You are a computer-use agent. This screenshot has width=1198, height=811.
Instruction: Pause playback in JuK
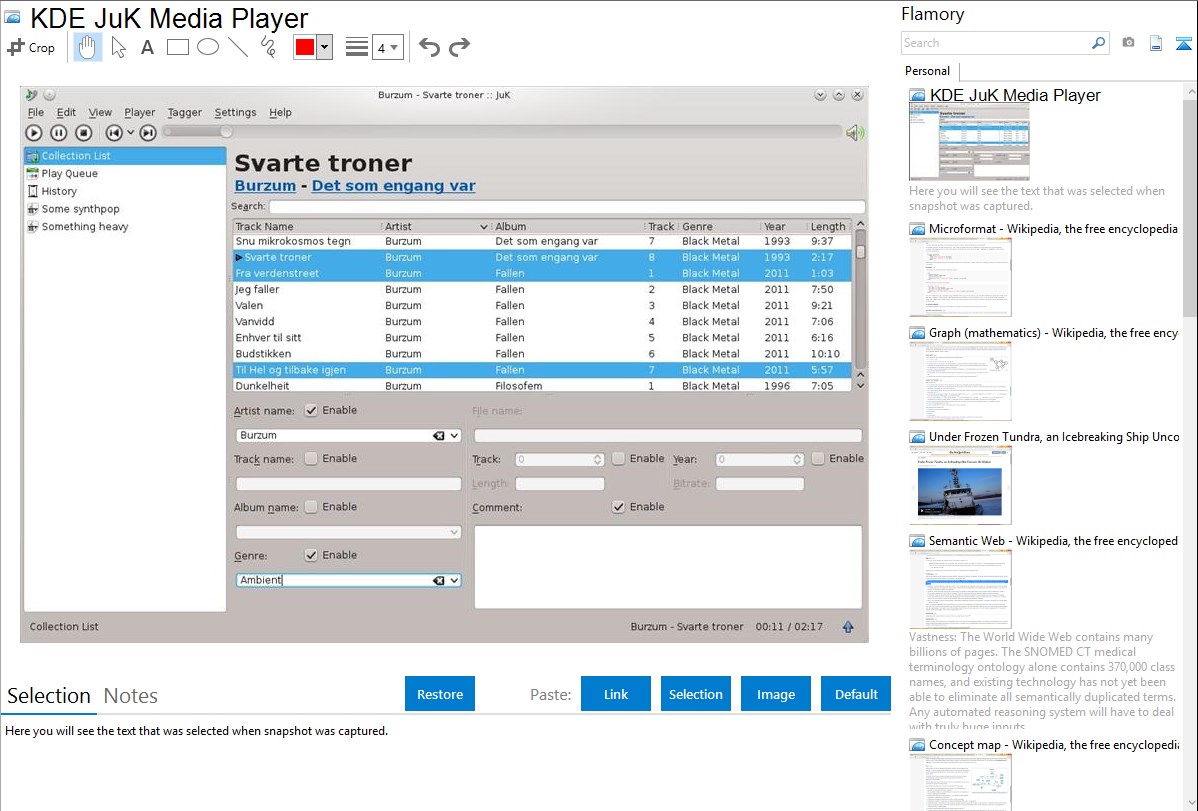coord(59,133)
